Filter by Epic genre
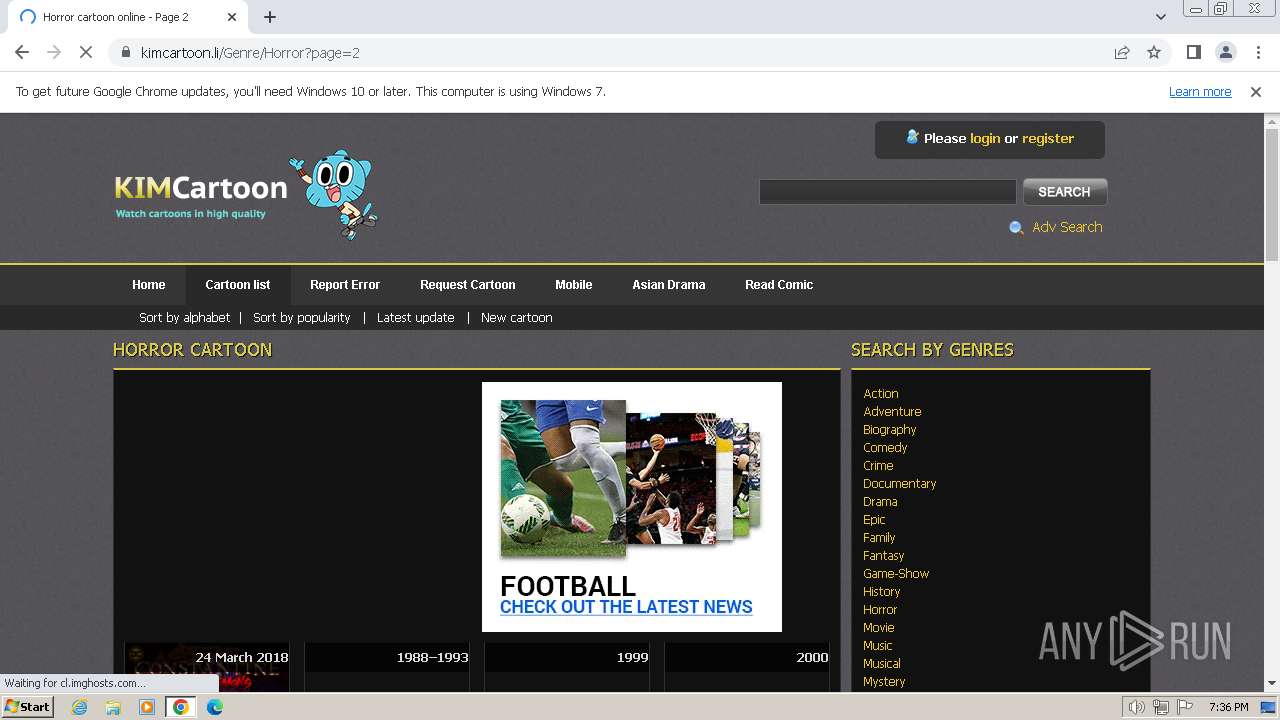 [x=875, y=520]
